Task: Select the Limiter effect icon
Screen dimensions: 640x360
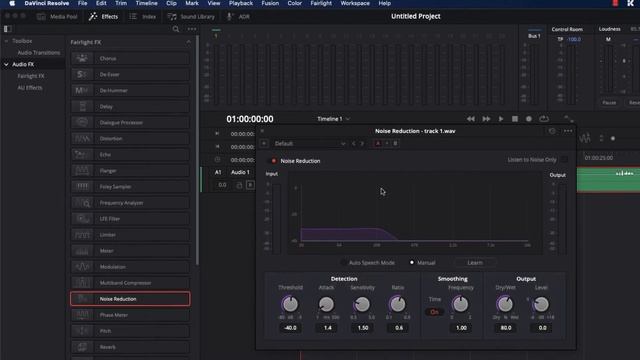Action: pos(82,235)
